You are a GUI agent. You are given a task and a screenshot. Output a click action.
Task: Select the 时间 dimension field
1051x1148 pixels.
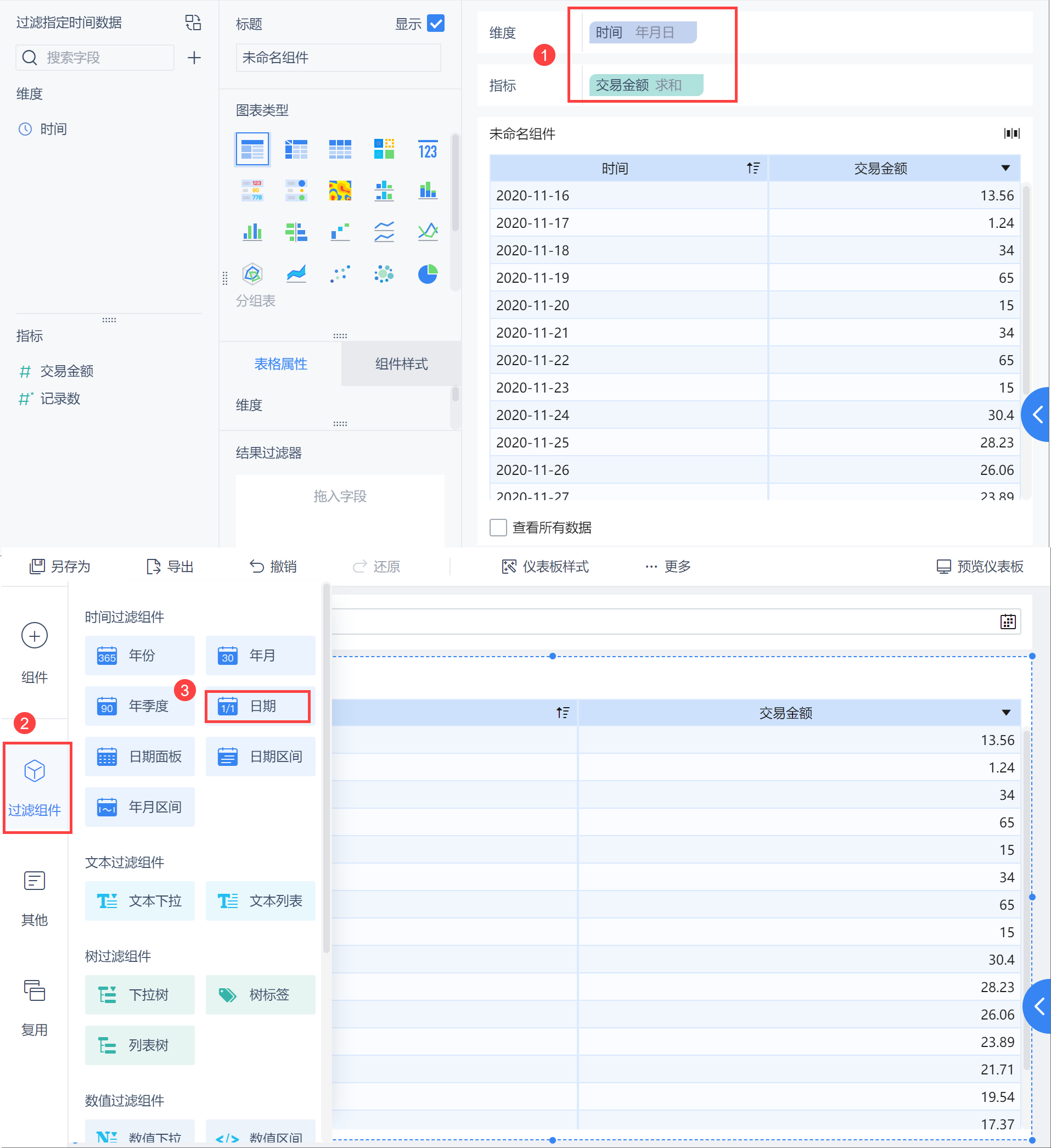pyautogui.click(x=43, y=129)
